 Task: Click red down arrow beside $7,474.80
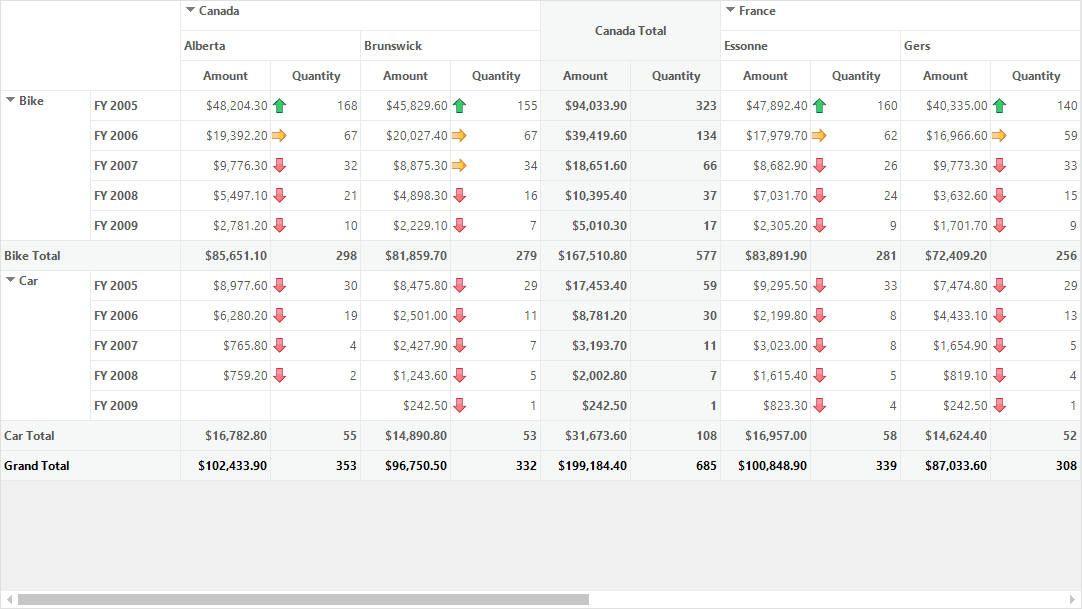tap(1000, 286)
